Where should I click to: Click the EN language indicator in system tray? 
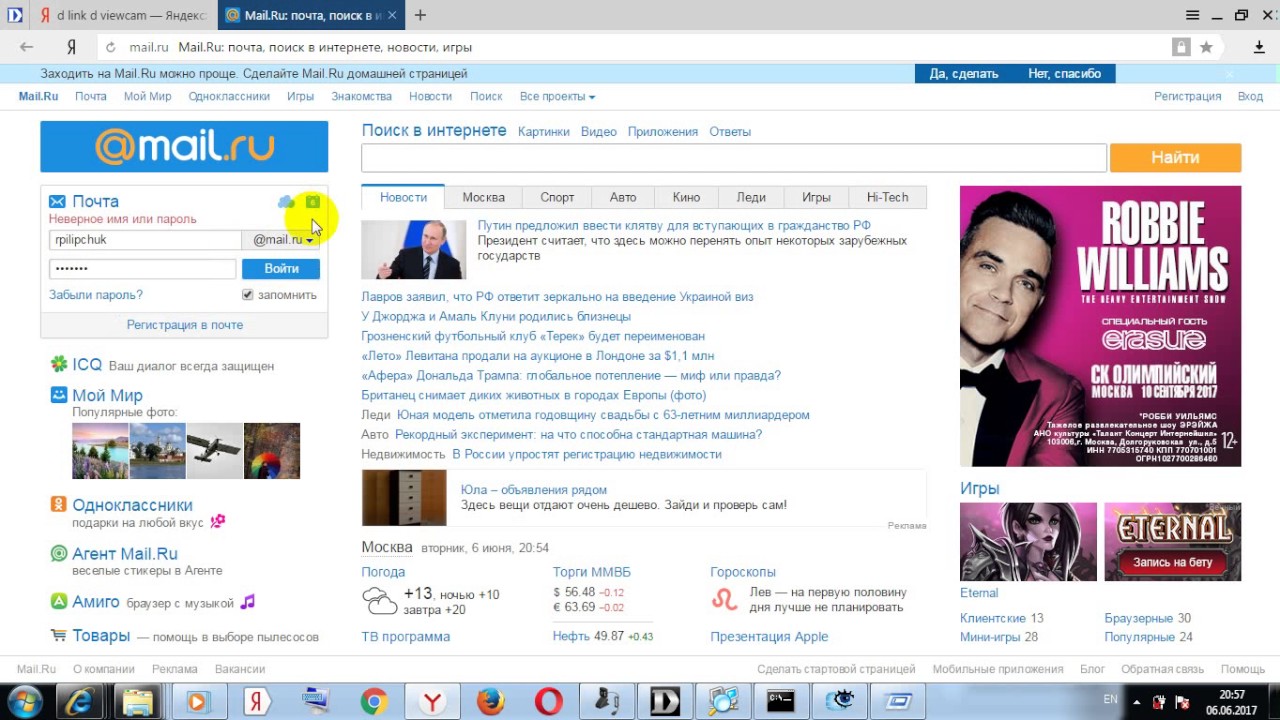tap(1110, 698)
